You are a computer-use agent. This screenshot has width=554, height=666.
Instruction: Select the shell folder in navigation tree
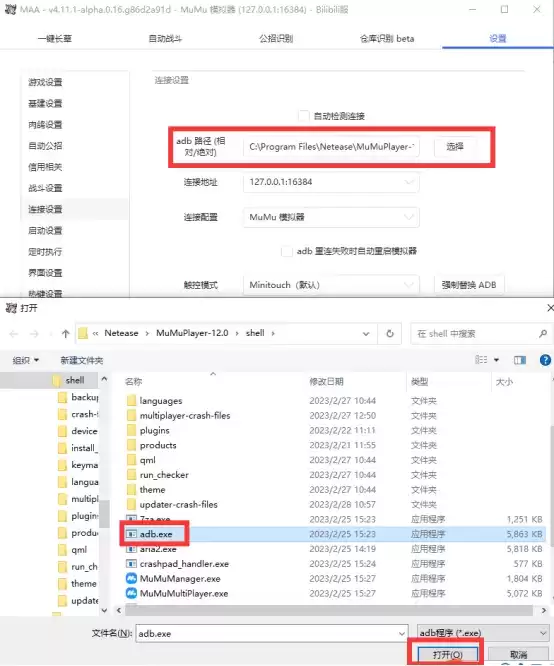(x=74, y=380)
